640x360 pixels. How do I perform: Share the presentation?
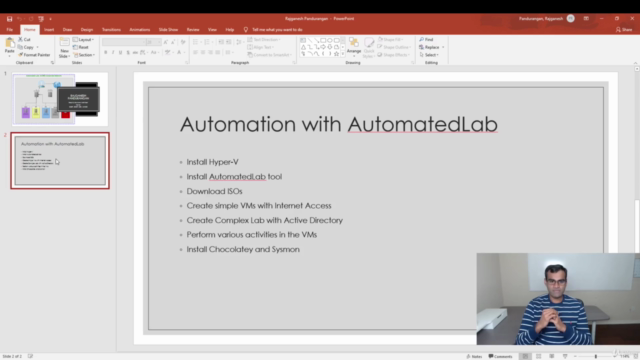(624, 30)
